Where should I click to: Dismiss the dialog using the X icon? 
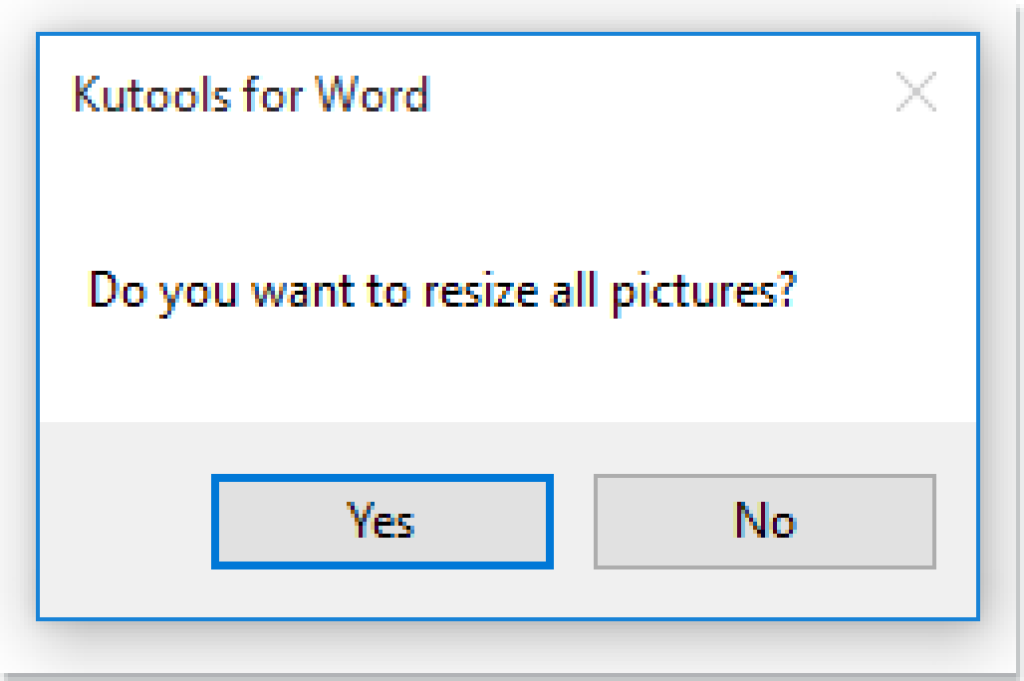tap(915, 94)
